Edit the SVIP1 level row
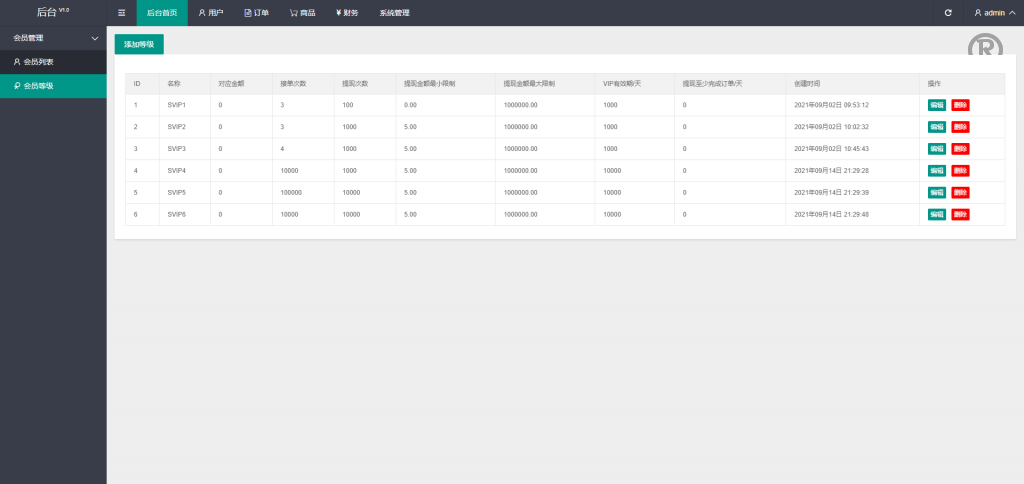Image resolution: width=1024 pixels, height=484 pixels. (936, 105)
